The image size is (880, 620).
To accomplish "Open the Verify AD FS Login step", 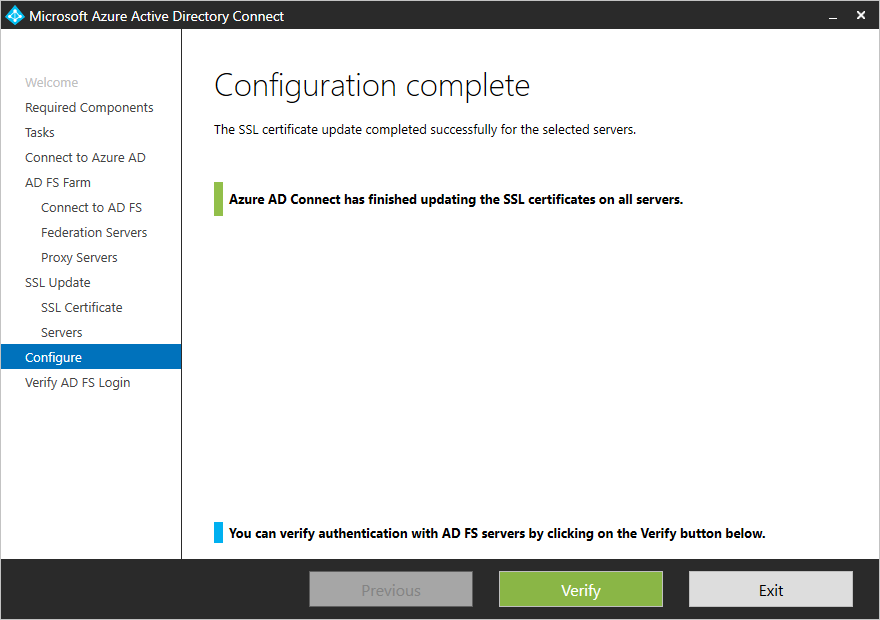I will click(x=77, y=383).
